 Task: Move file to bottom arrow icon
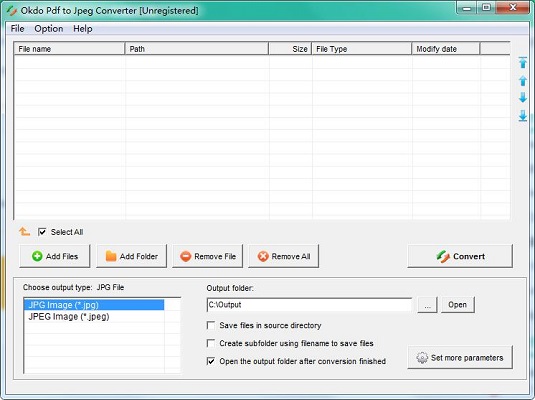tap(523, 116)
